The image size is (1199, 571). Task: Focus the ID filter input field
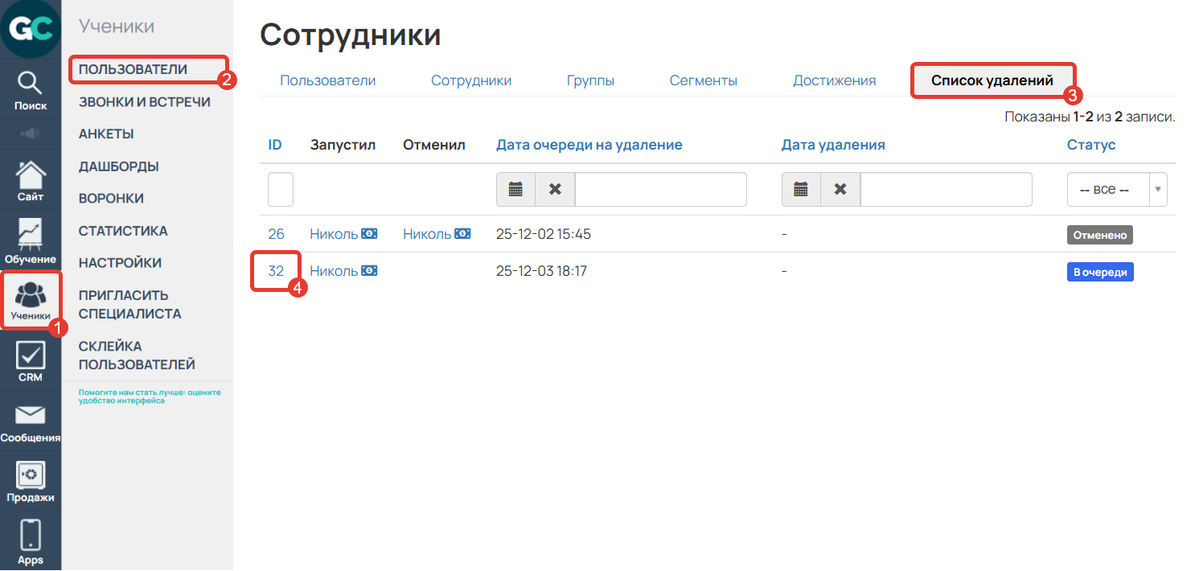click(x=281, y=190)
